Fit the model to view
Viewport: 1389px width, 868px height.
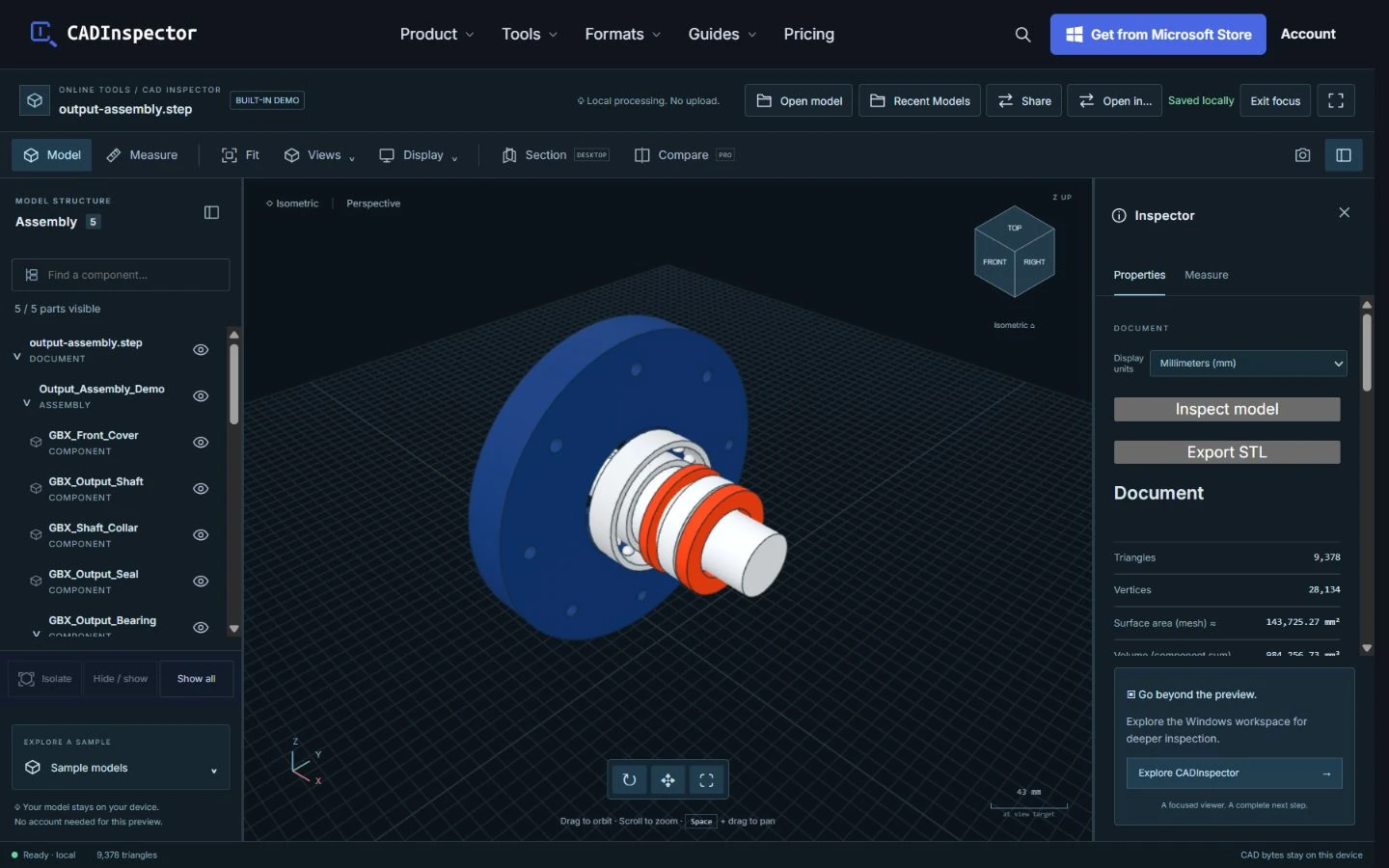point(241,155)
